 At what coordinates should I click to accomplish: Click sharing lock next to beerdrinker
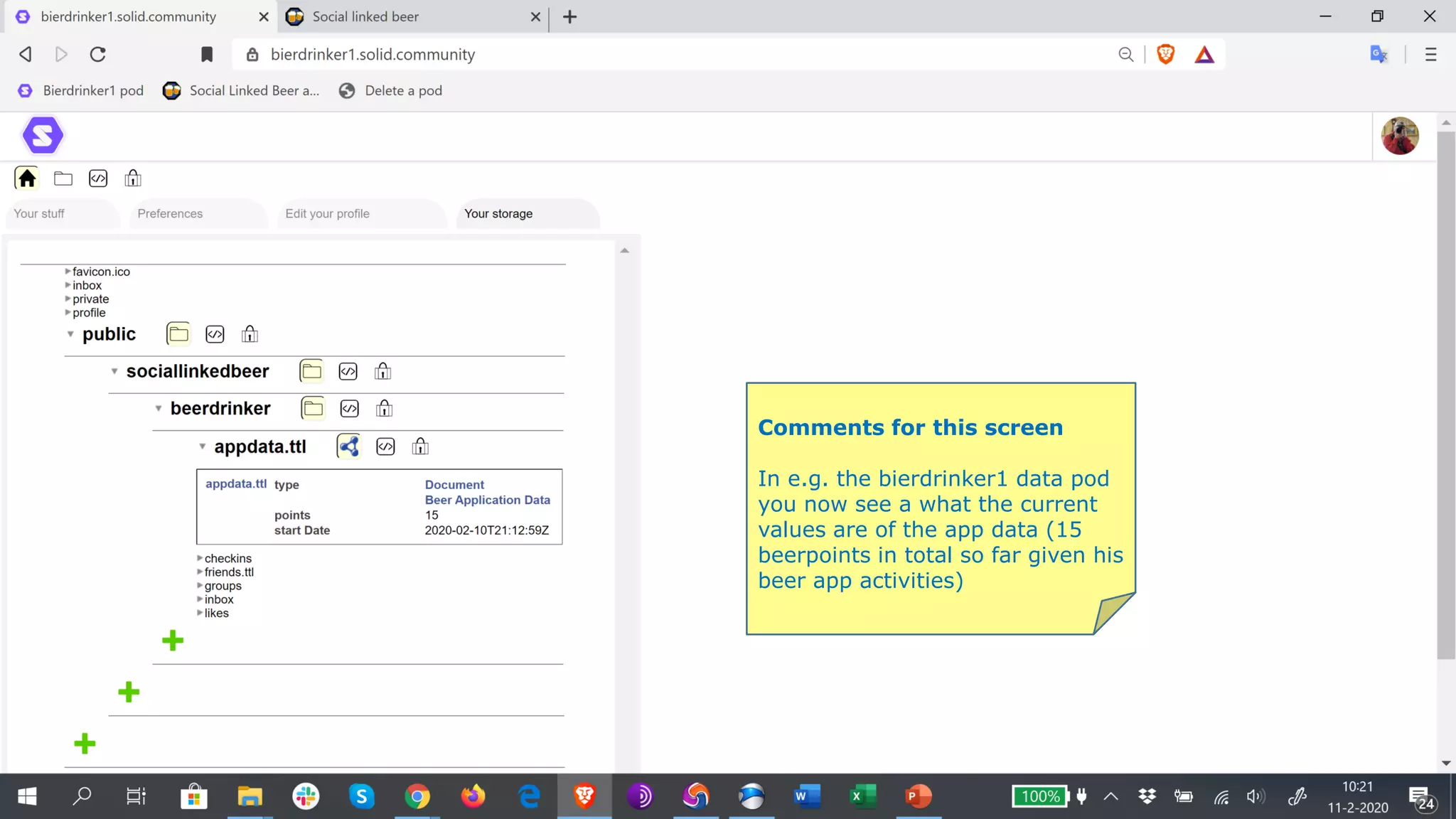coord(385,408)
